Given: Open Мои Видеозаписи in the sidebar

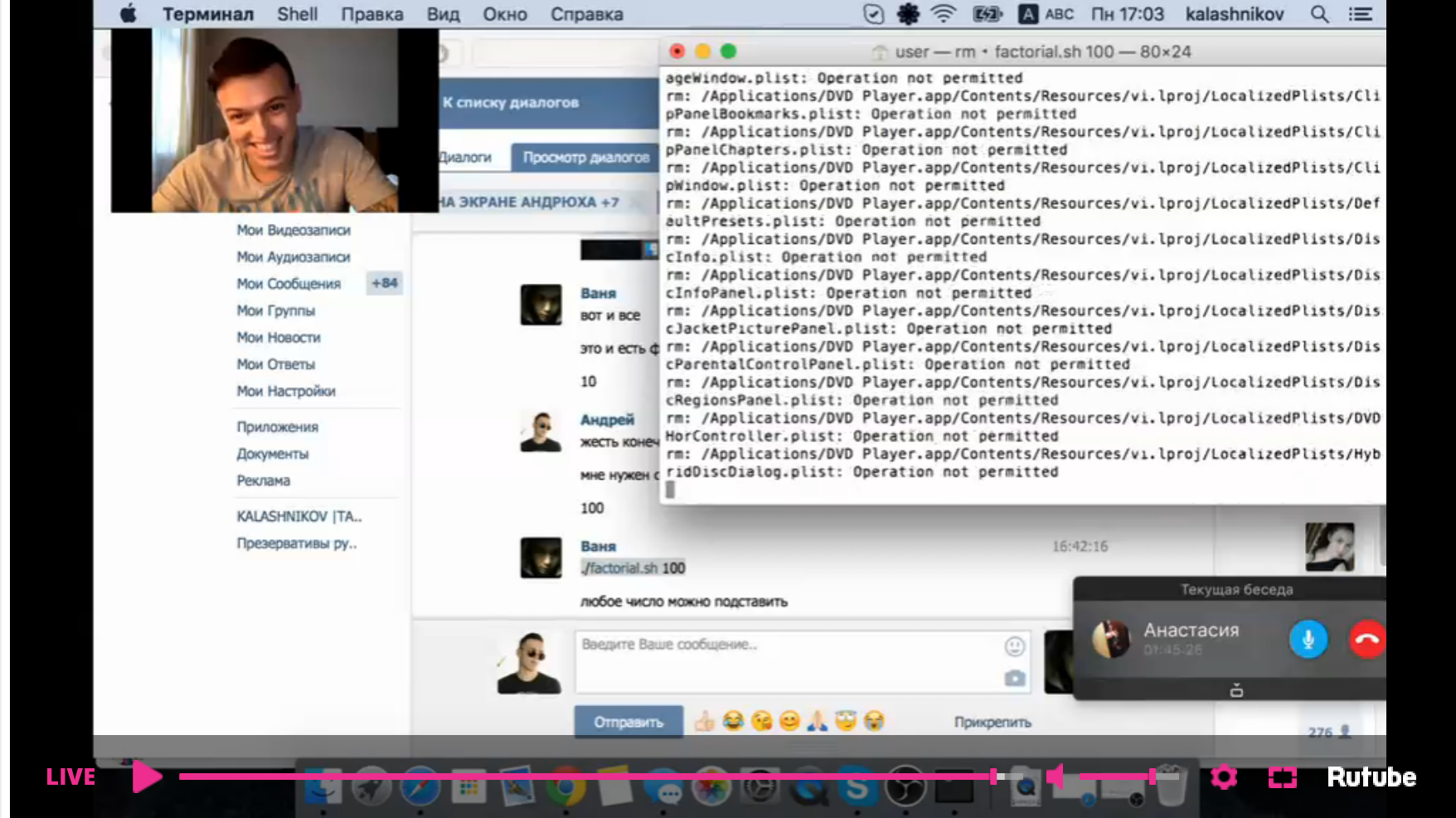Looking at the screenshot, I should [x=294, y=230].
